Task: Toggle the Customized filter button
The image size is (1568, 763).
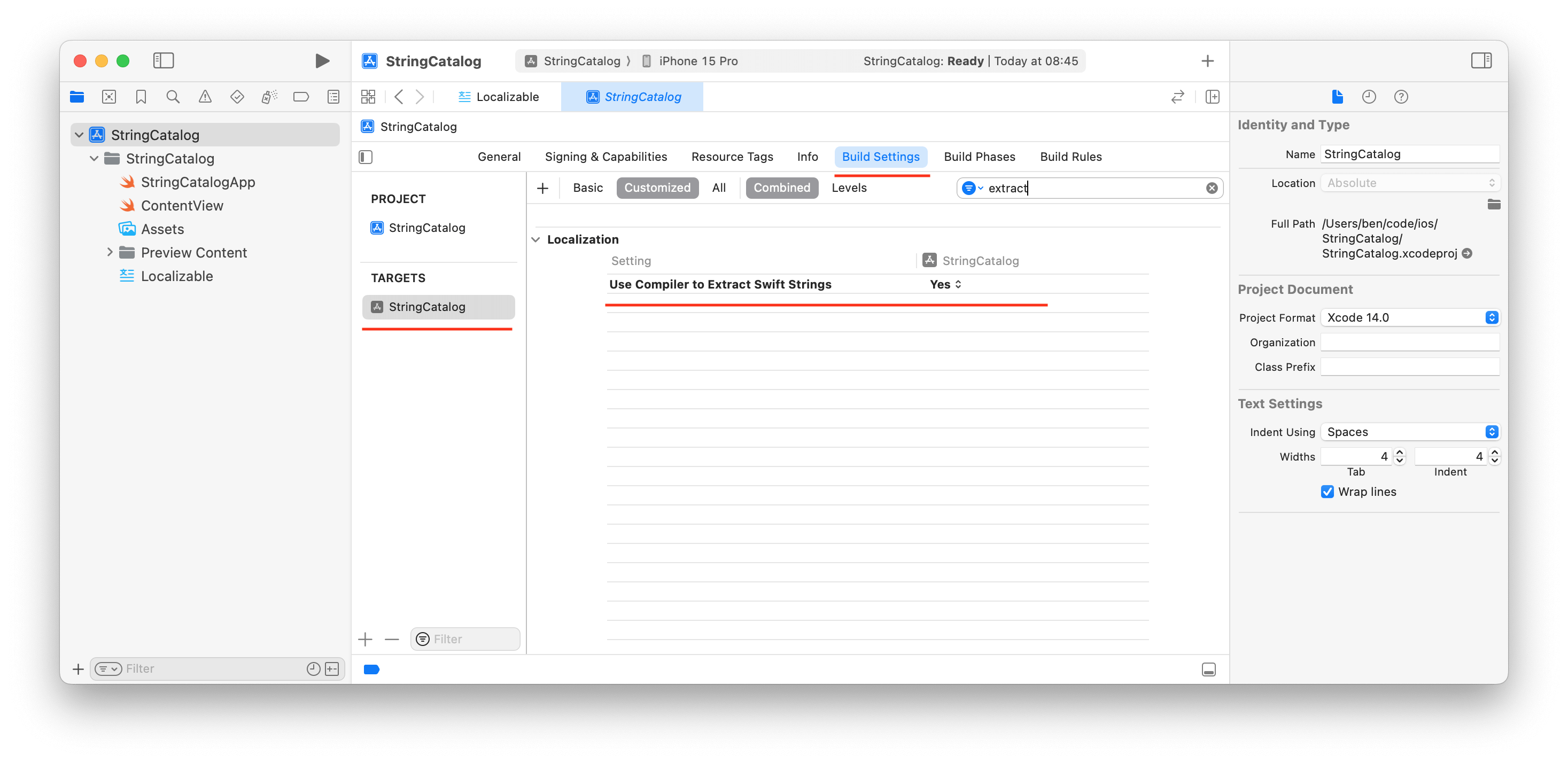Action: [657, 188]
